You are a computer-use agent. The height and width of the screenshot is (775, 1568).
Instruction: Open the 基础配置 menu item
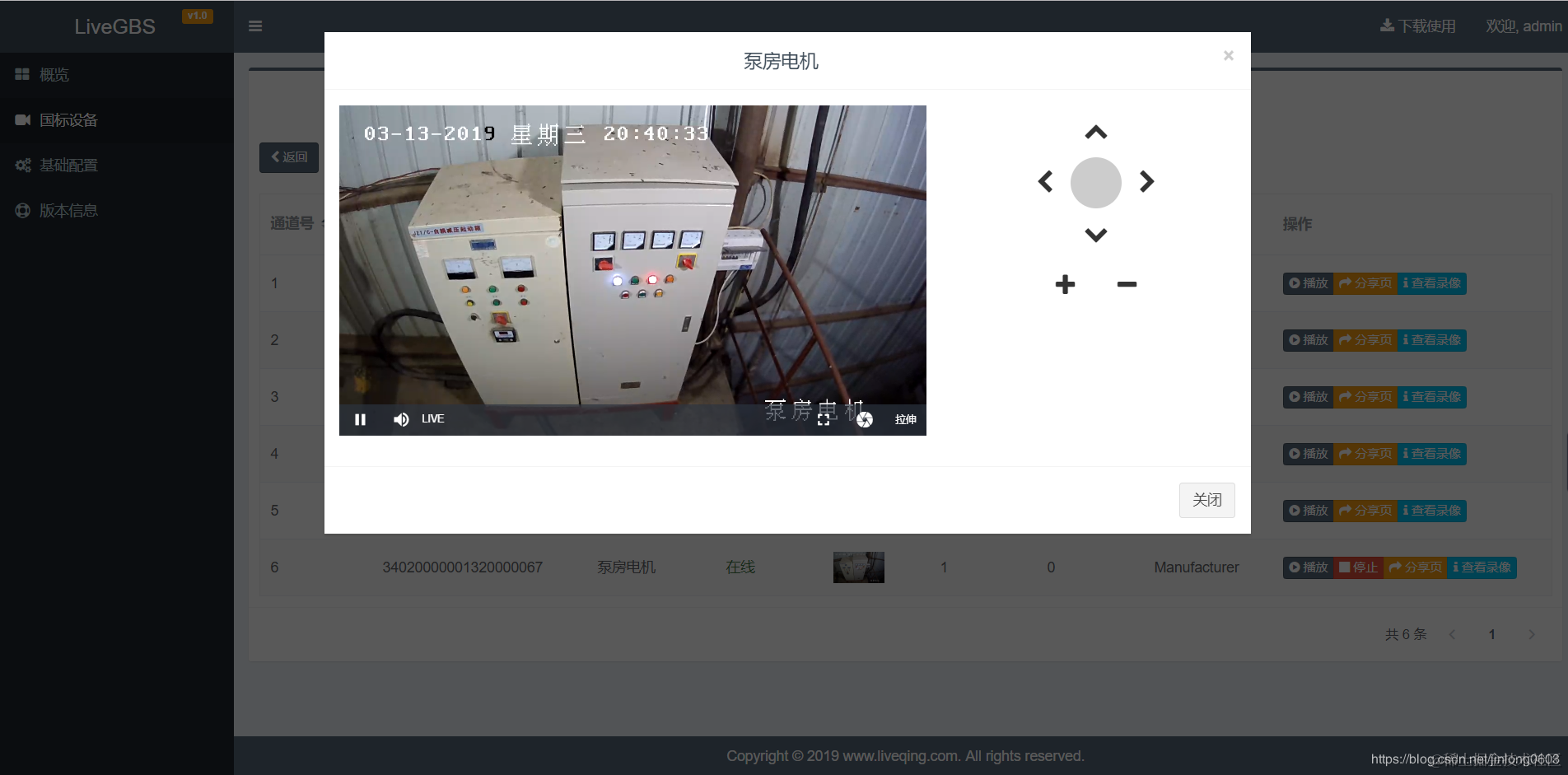[x=117, y=166]
